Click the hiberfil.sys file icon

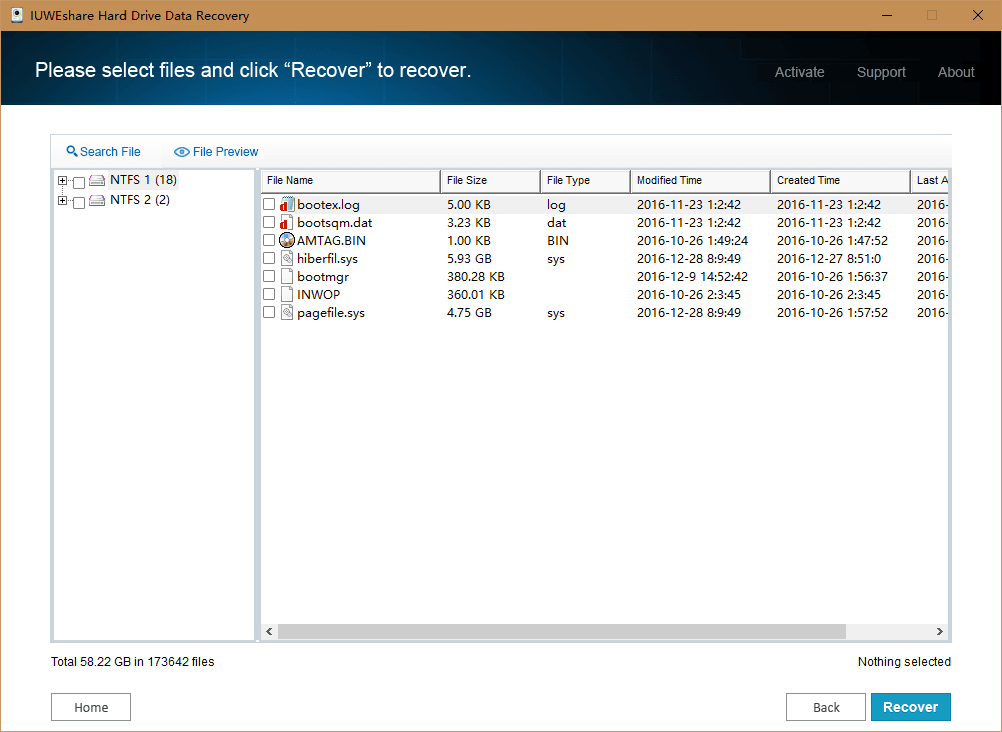(x=287, y=258)
